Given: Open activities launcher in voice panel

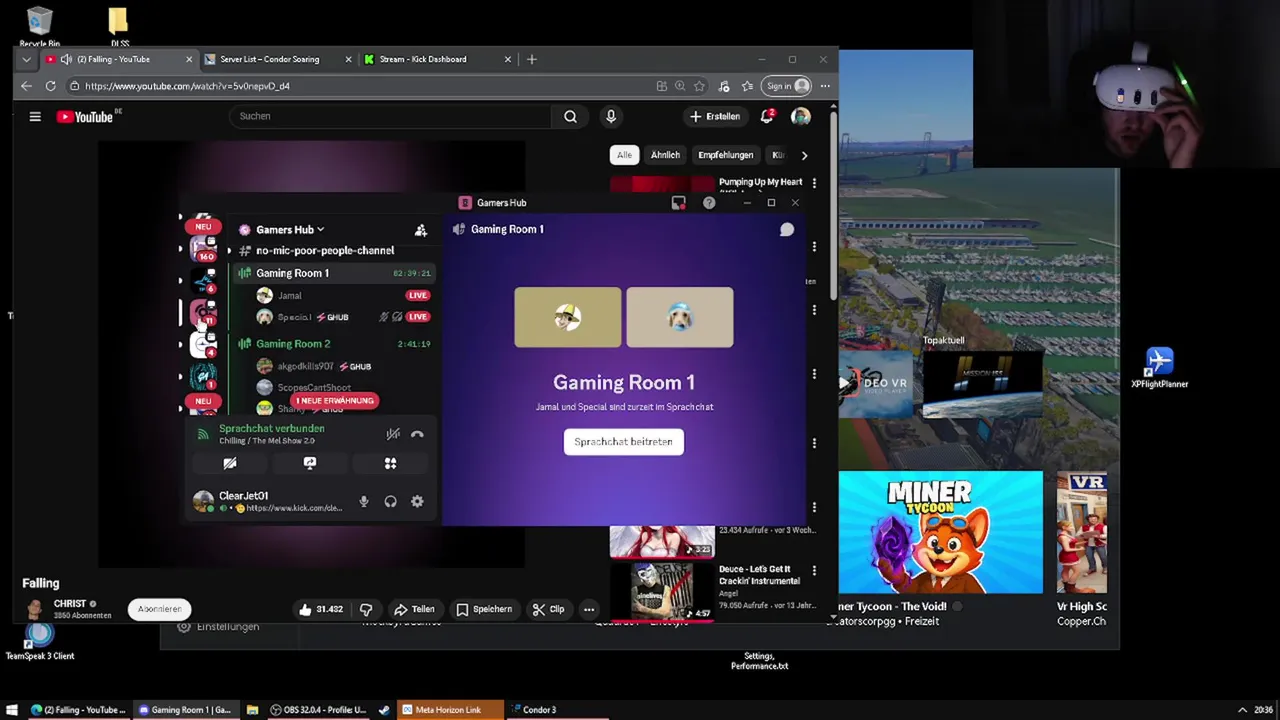Looking at the screenshot, I should [391, 463].
